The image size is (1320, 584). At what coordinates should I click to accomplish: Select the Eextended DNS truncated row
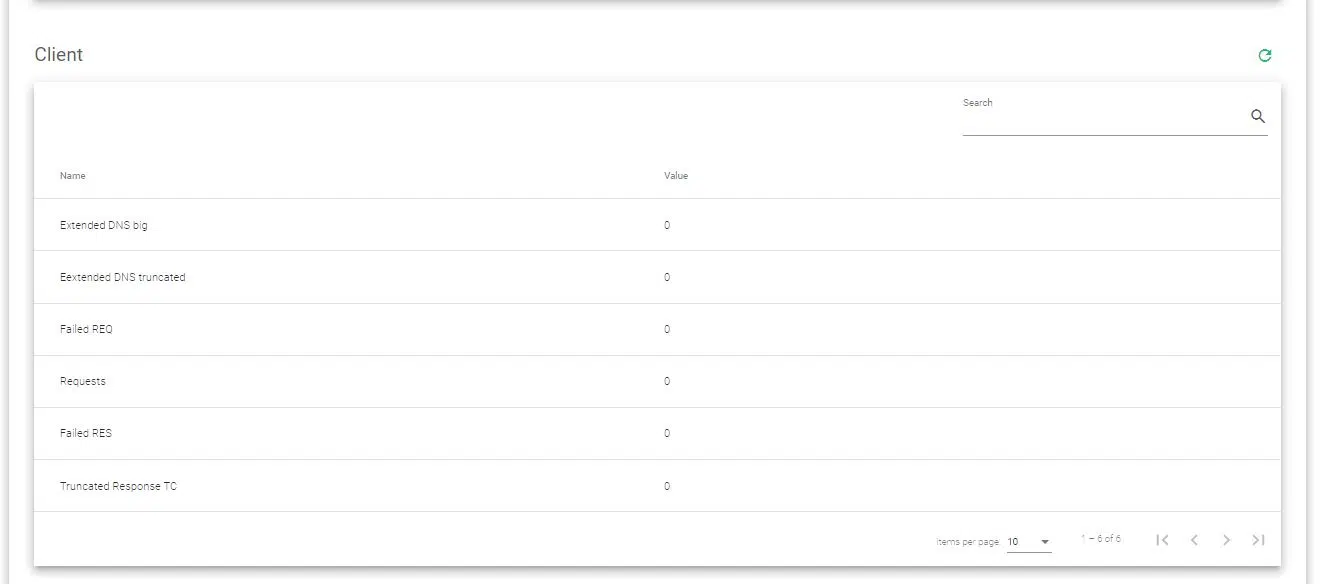tap(123, 278)
